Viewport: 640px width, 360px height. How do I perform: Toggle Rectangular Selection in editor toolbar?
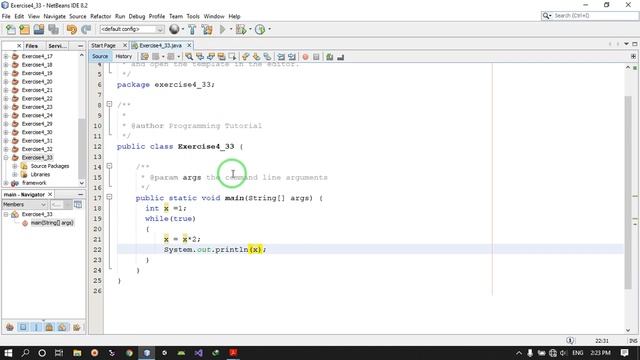[x=232, y=57]
